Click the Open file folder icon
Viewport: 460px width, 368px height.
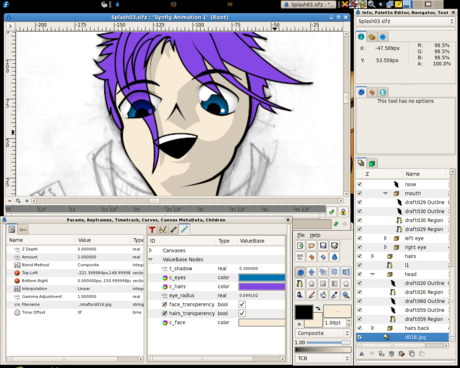click(312, 246)
